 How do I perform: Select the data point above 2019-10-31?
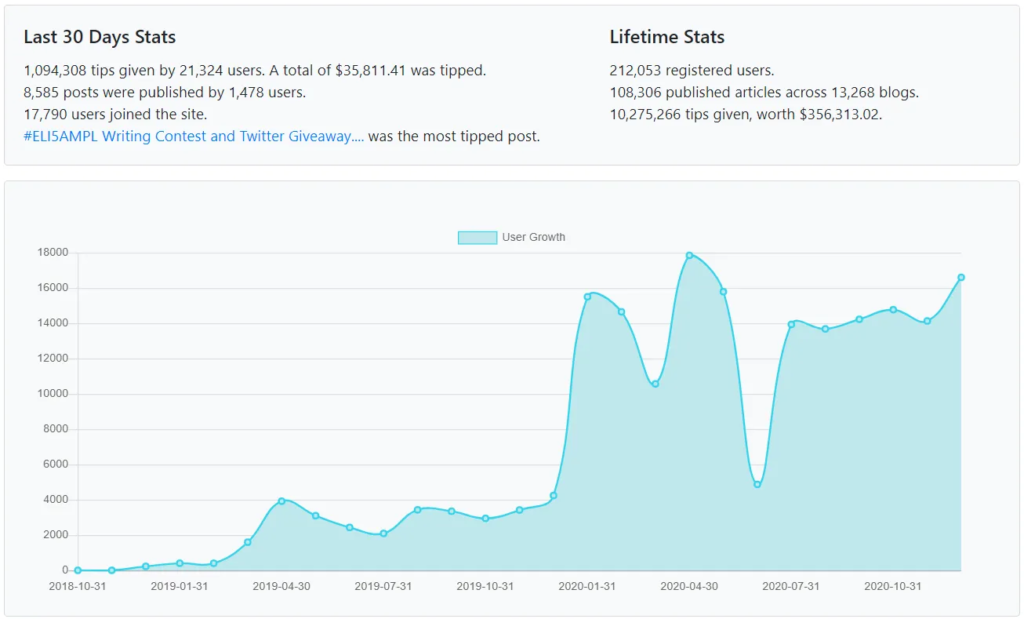(x=485, y=518)
